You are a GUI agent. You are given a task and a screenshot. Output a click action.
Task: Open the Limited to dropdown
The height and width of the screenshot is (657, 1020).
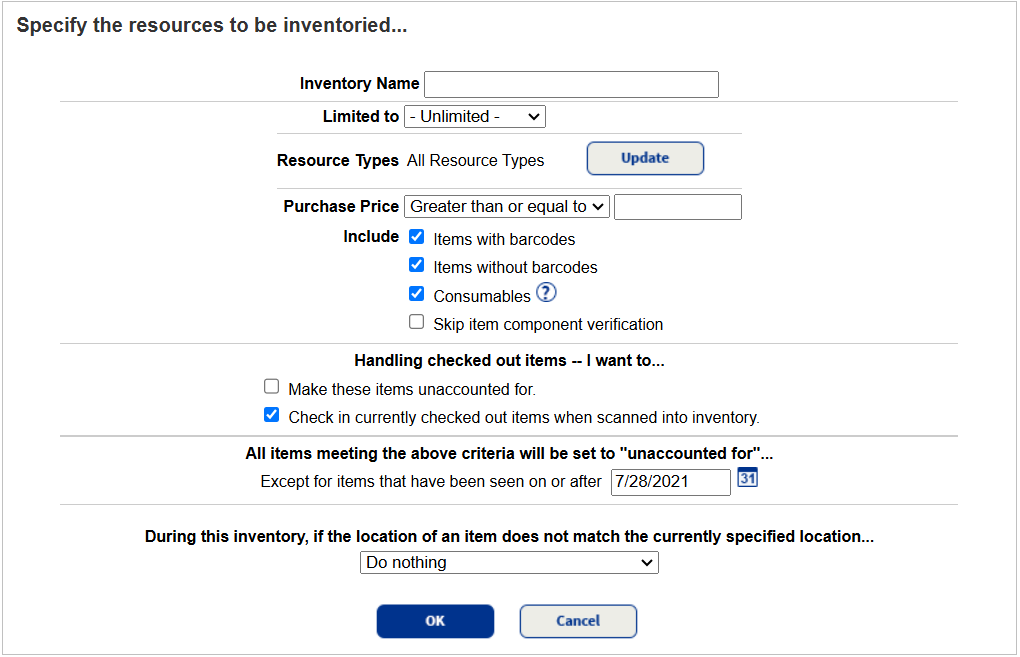(x=474, y=116)
